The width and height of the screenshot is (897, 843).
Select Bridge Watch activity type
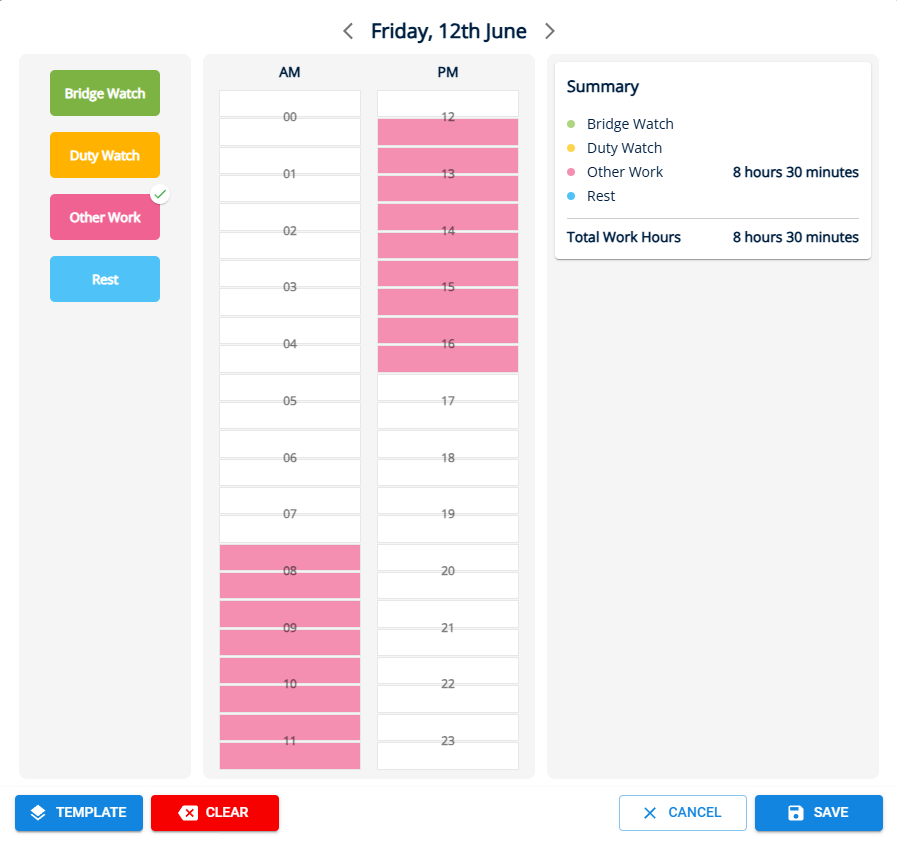pos(105,93)
